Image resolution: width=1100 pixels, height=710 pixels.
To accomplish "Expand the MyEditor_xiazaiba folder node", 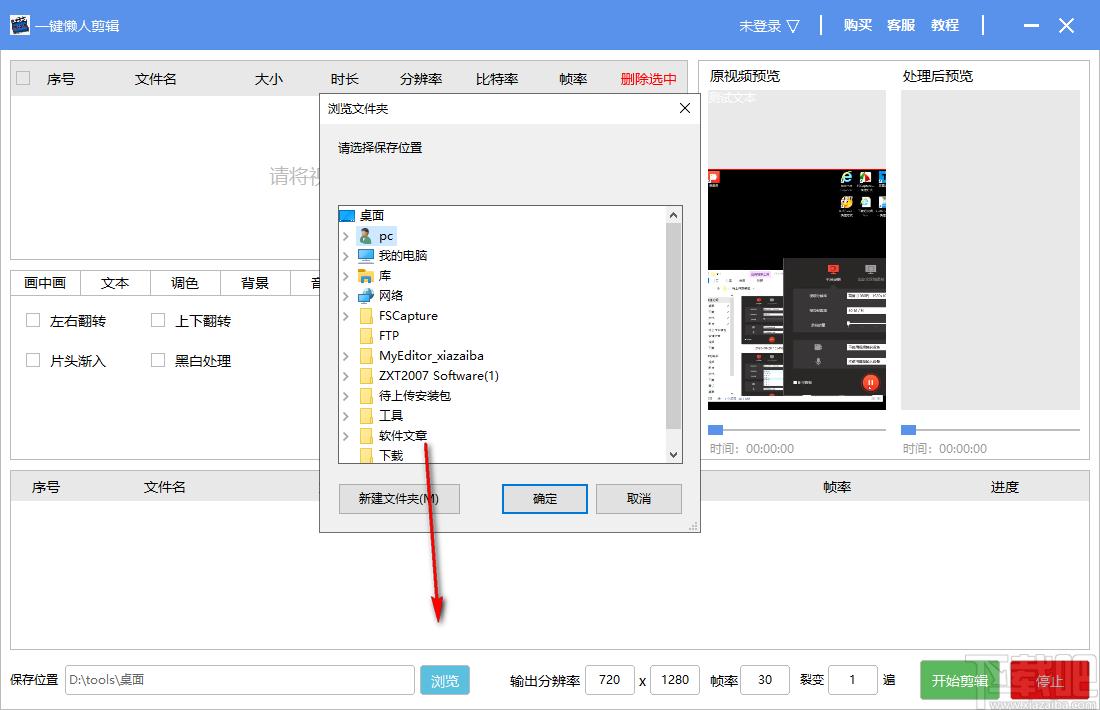I will coord(345,356).
